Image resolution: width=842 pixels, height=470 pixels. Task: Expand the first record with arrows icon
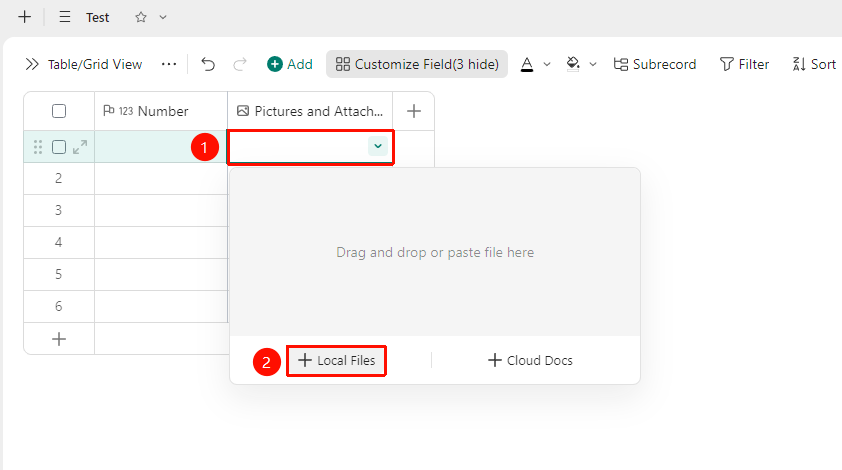click(80, 147)
